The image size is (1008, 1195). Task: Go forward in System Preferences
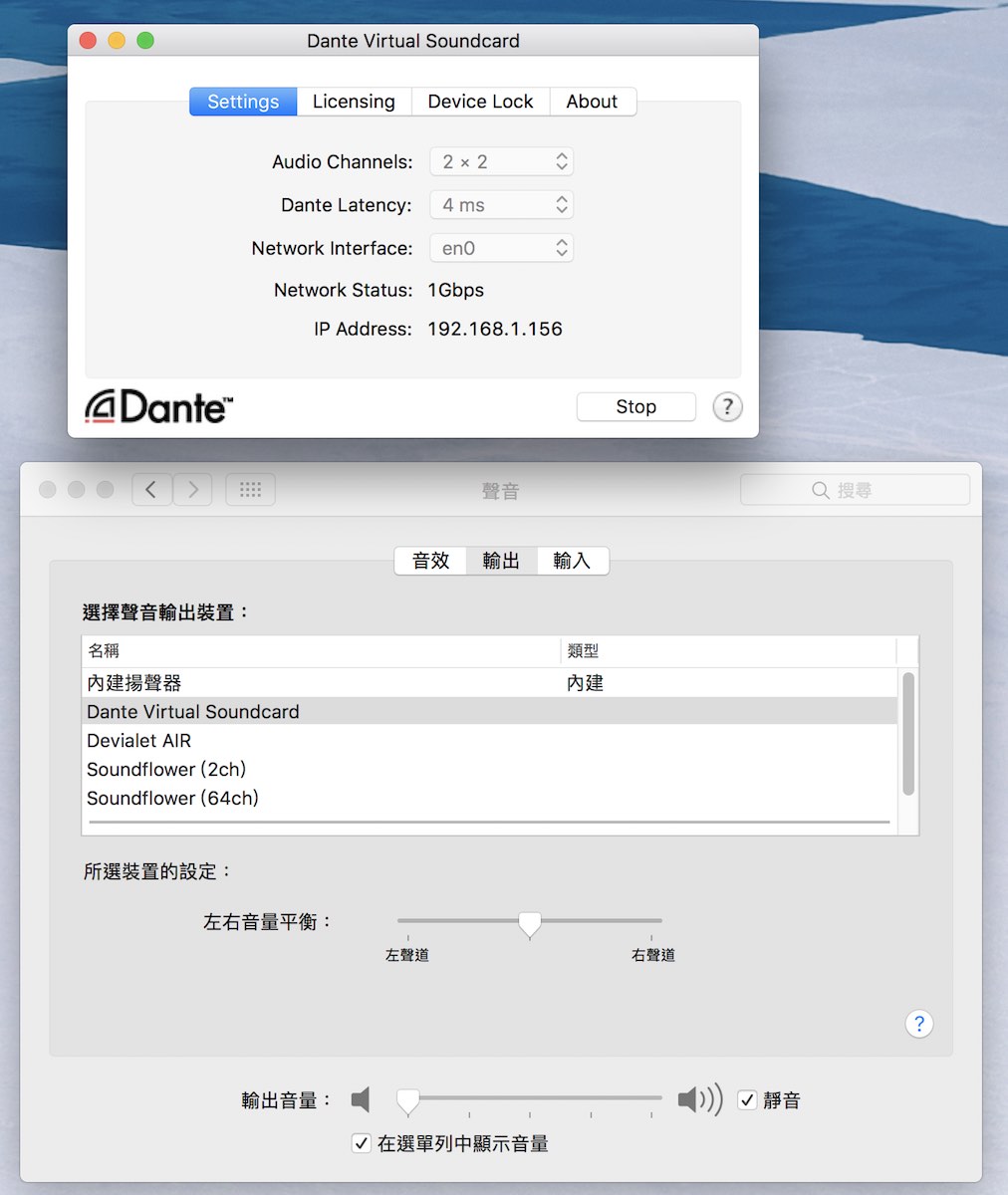[x=193, y=489]
